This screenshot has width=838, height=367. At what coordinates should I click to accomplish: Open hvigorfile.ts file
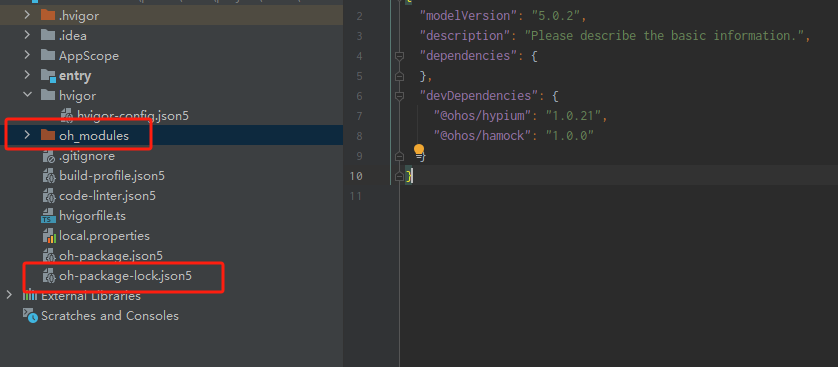tap(92, 216)
